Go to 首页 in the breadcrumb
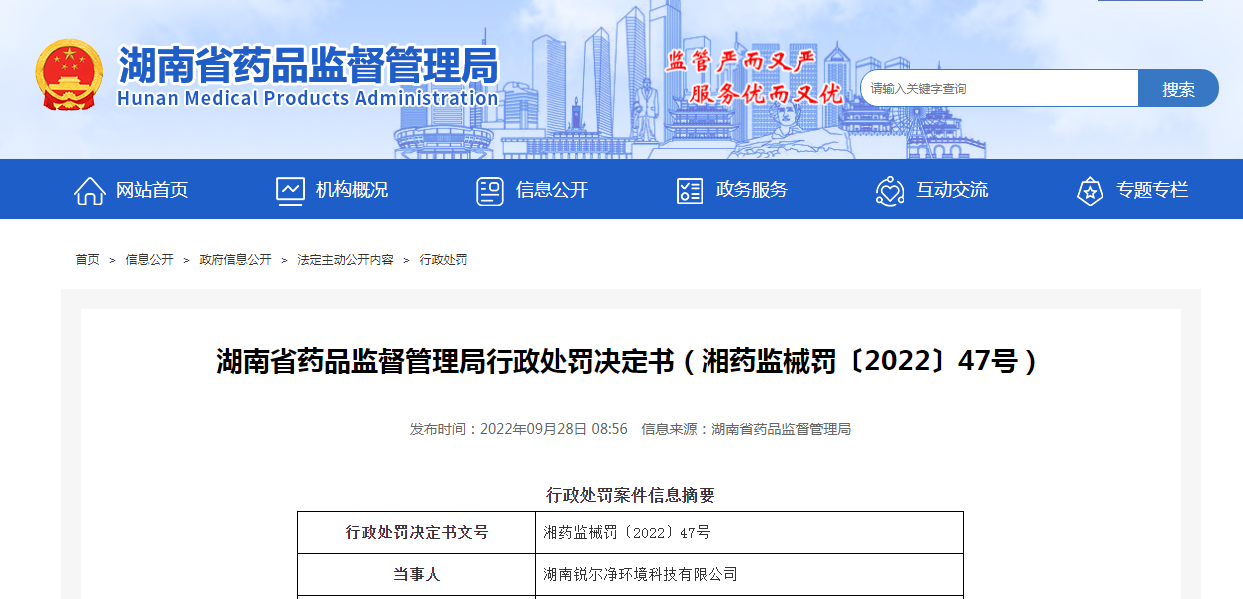The width and height of the screenshot is (1243, 599). pyautogui.click(x=88, y=259)
